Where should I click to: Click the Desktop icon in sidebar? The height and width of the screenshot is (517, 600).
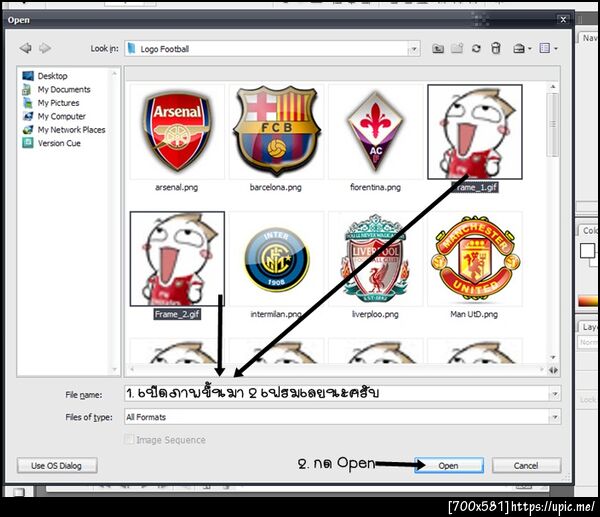pos(28,76)
